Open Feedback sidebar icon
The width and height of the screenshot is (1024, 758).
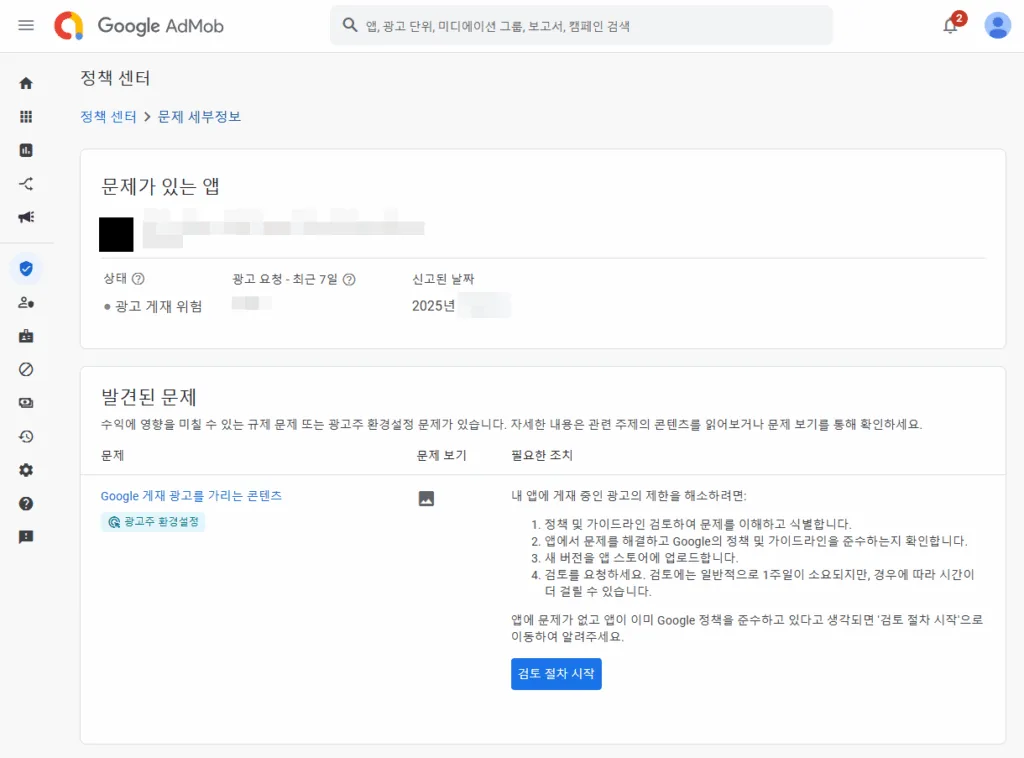26,537
